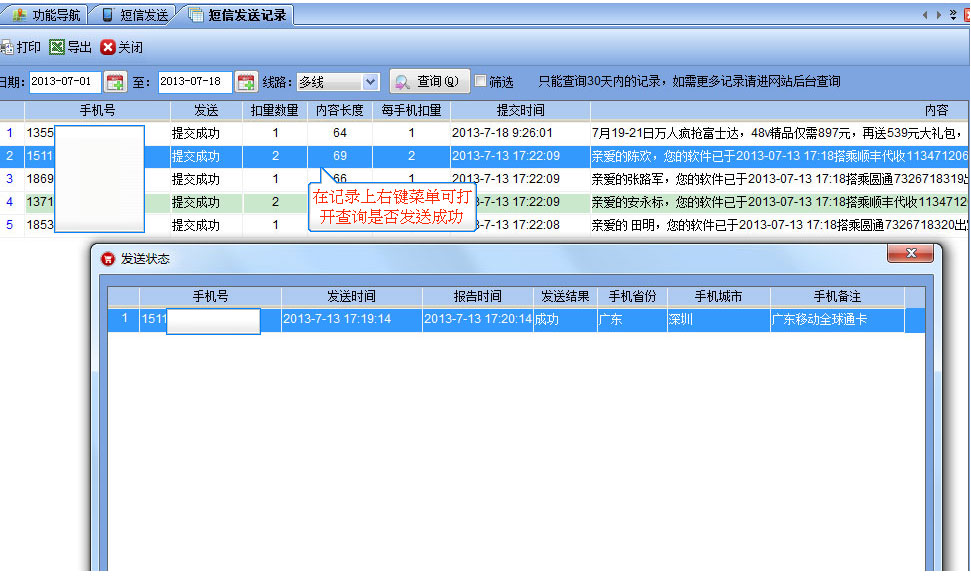The width and height of the screenshot is (971, 581).
Task: Click the end date input field
Action: coord(194,82)
